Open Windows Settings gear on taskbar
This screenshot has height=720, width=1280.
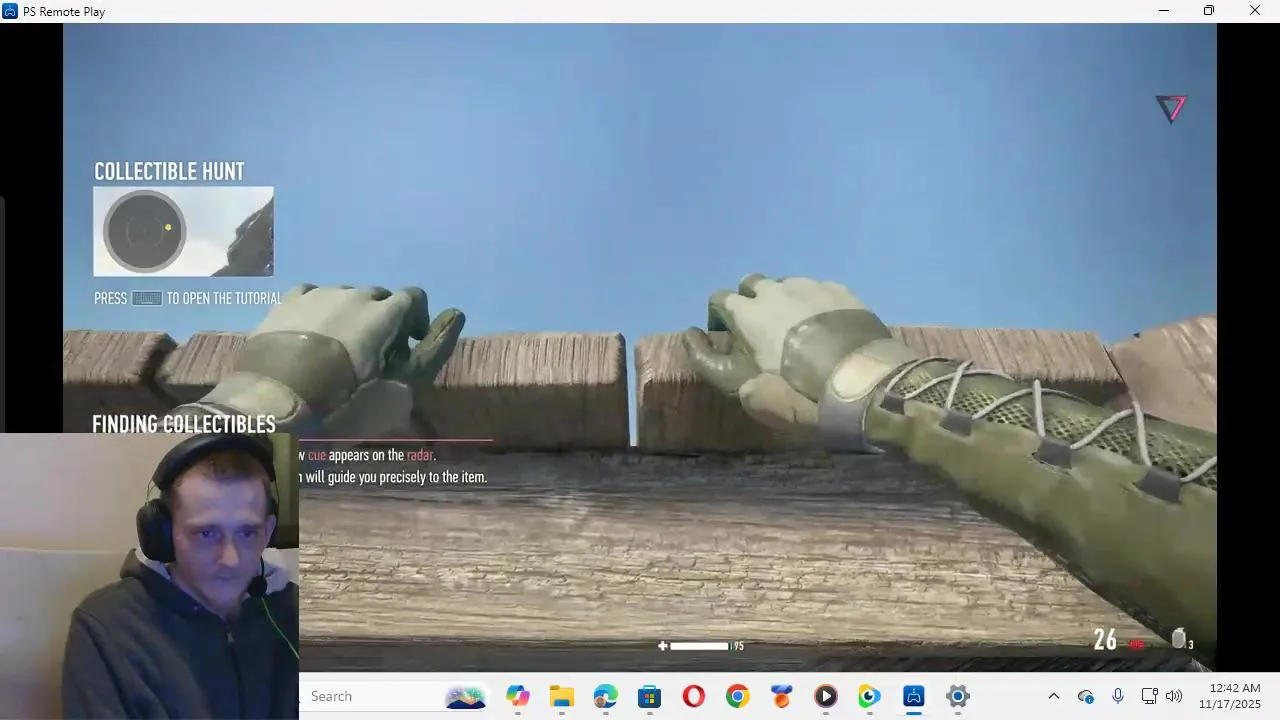957,696
